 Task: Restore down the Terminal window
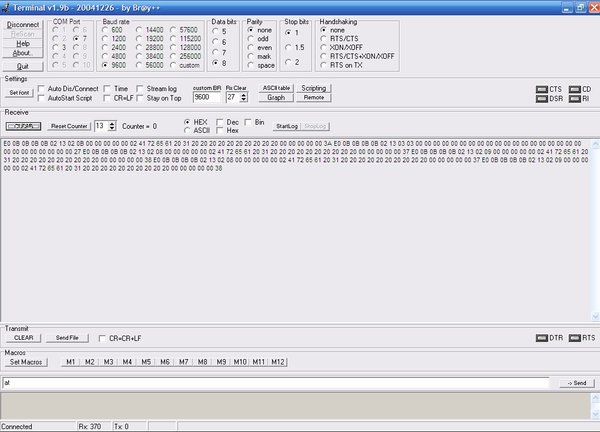tap(580, 7)
